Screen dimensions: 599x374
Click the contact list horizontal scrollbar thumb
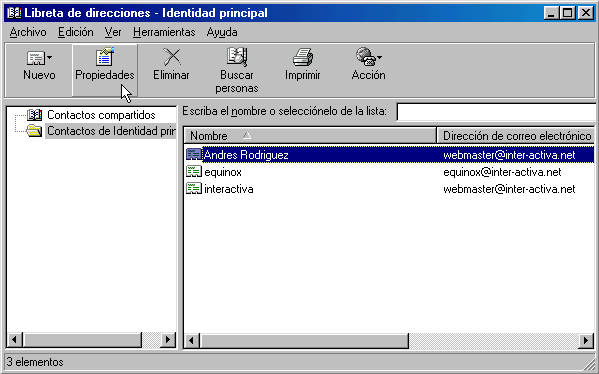point(304,340)
